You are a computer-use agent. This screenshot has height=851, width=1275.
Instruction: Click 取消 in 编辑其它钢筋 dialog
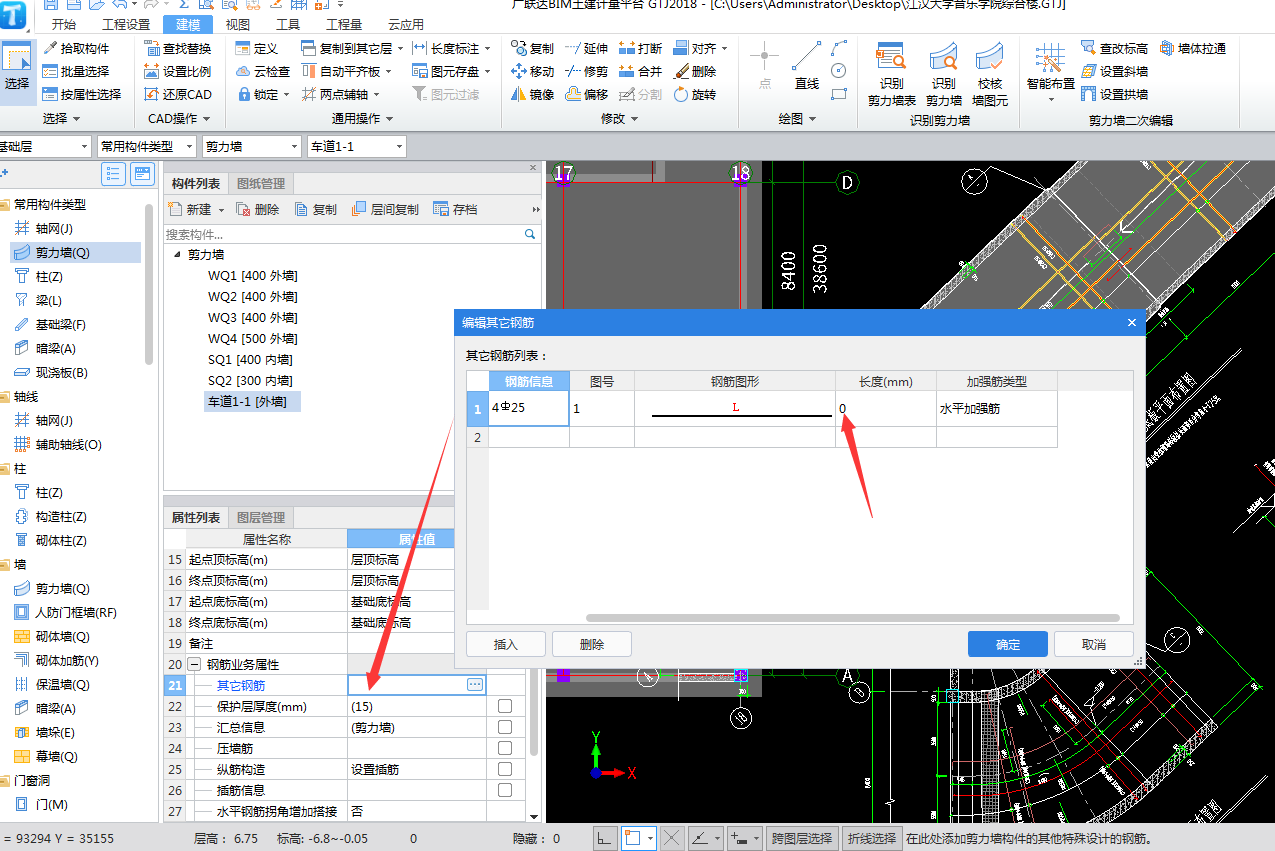pyautogui.click(x=1094, y=644)
